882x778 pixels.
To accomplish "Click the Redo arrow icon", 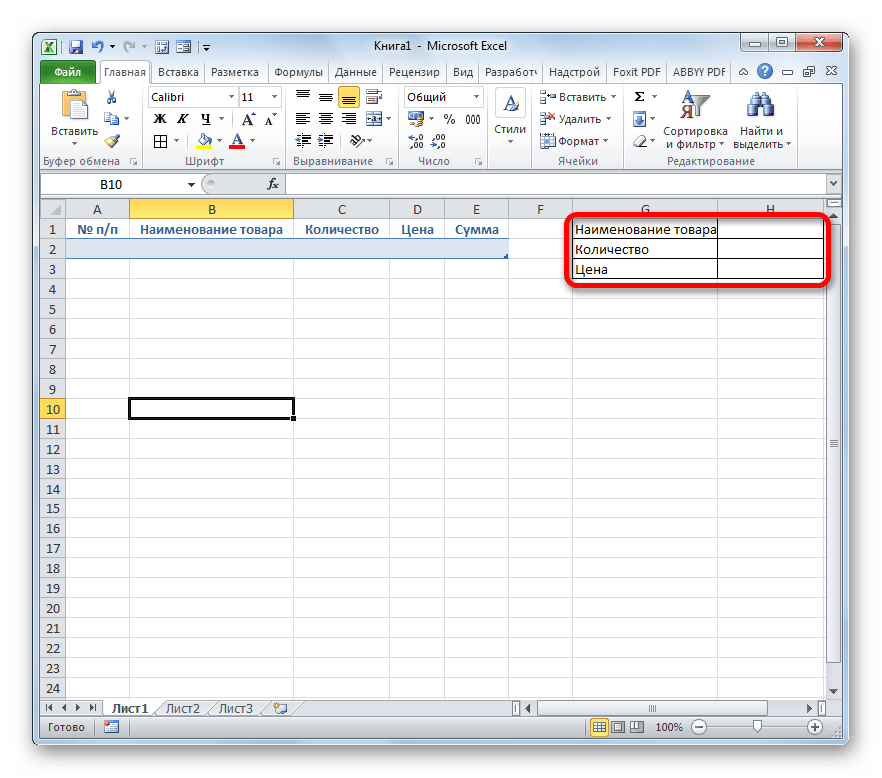I will tap(129, 47).
